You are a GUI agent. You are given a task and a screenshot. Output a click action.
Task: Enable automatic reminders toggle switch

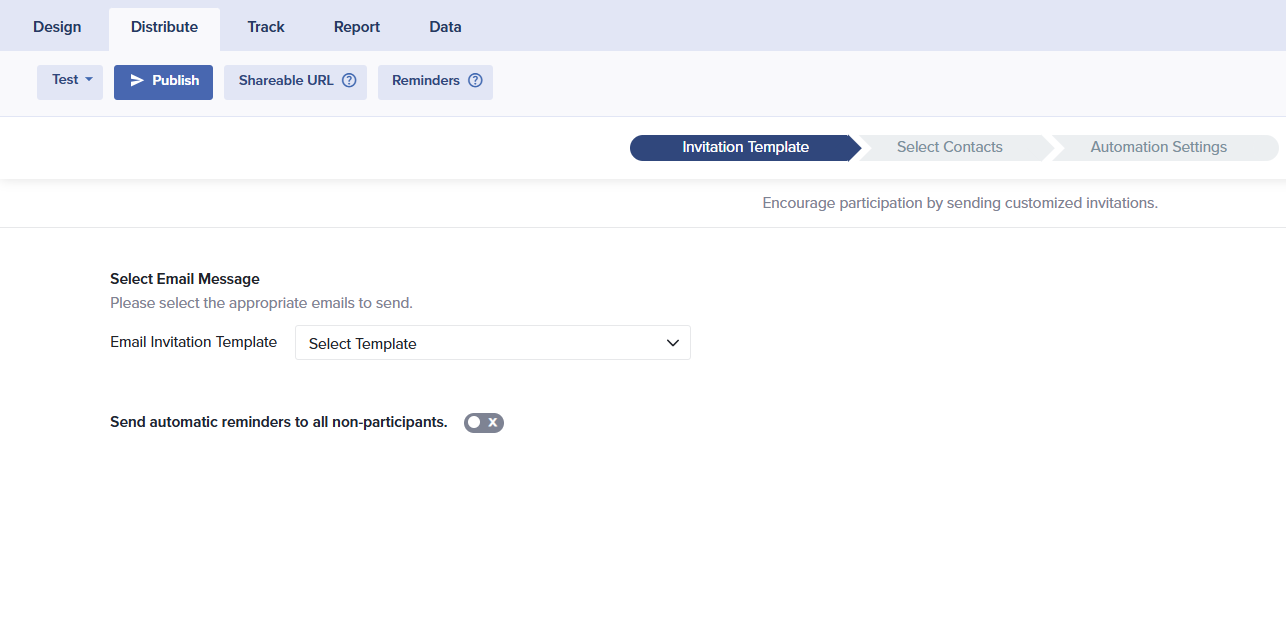pos(483,423)
